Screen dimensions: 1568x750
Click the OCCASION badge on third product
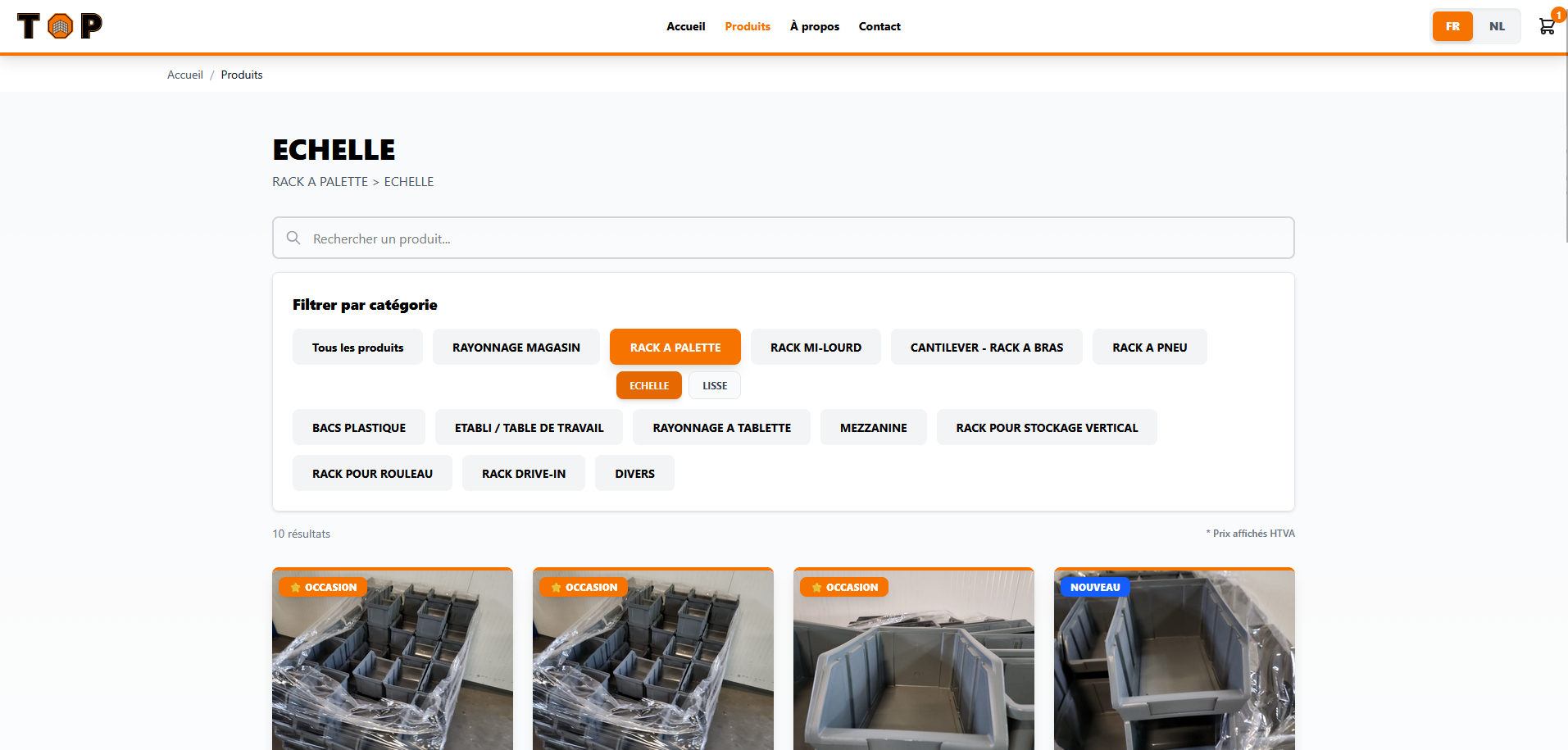pyautogui.click(x=843, y=587)
